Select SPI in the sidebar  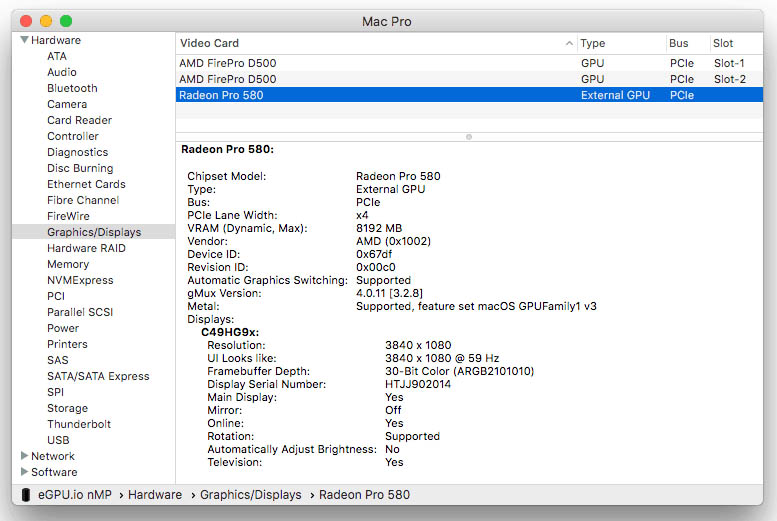56,392
